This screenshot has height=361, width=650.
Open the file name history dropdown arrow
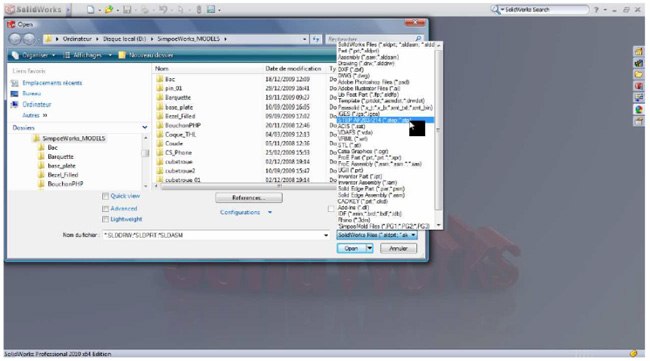(x=326, y=235)
